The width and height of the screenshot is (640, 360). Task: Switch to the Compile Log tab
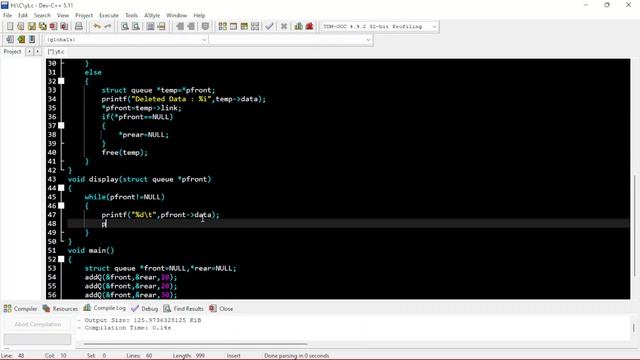[x=104, y=308]
